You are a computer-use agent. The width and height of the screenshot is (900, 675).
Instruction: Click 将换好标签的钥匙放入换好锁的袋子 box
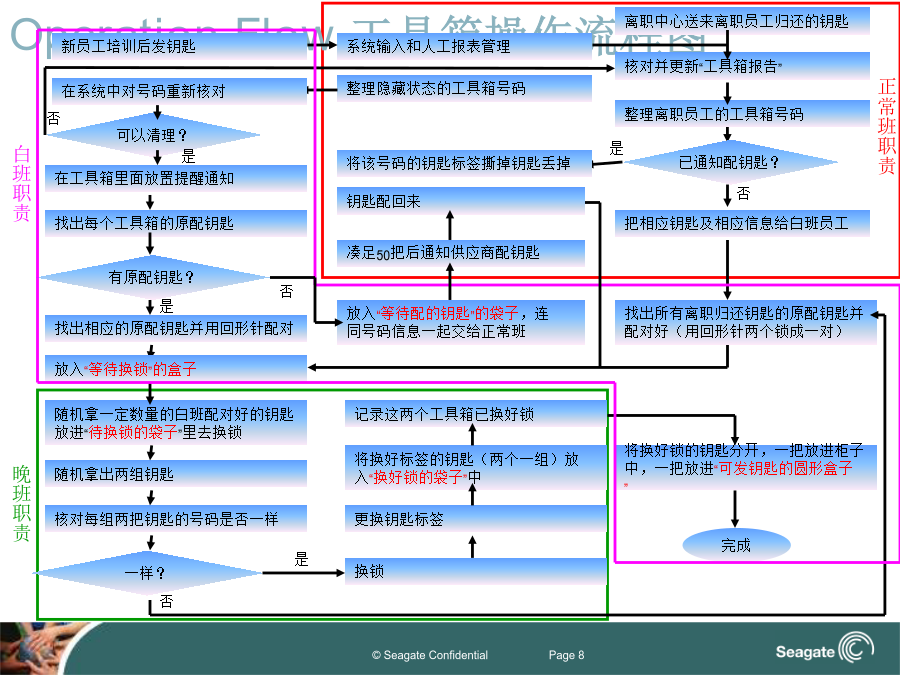(x=476, y=468)
